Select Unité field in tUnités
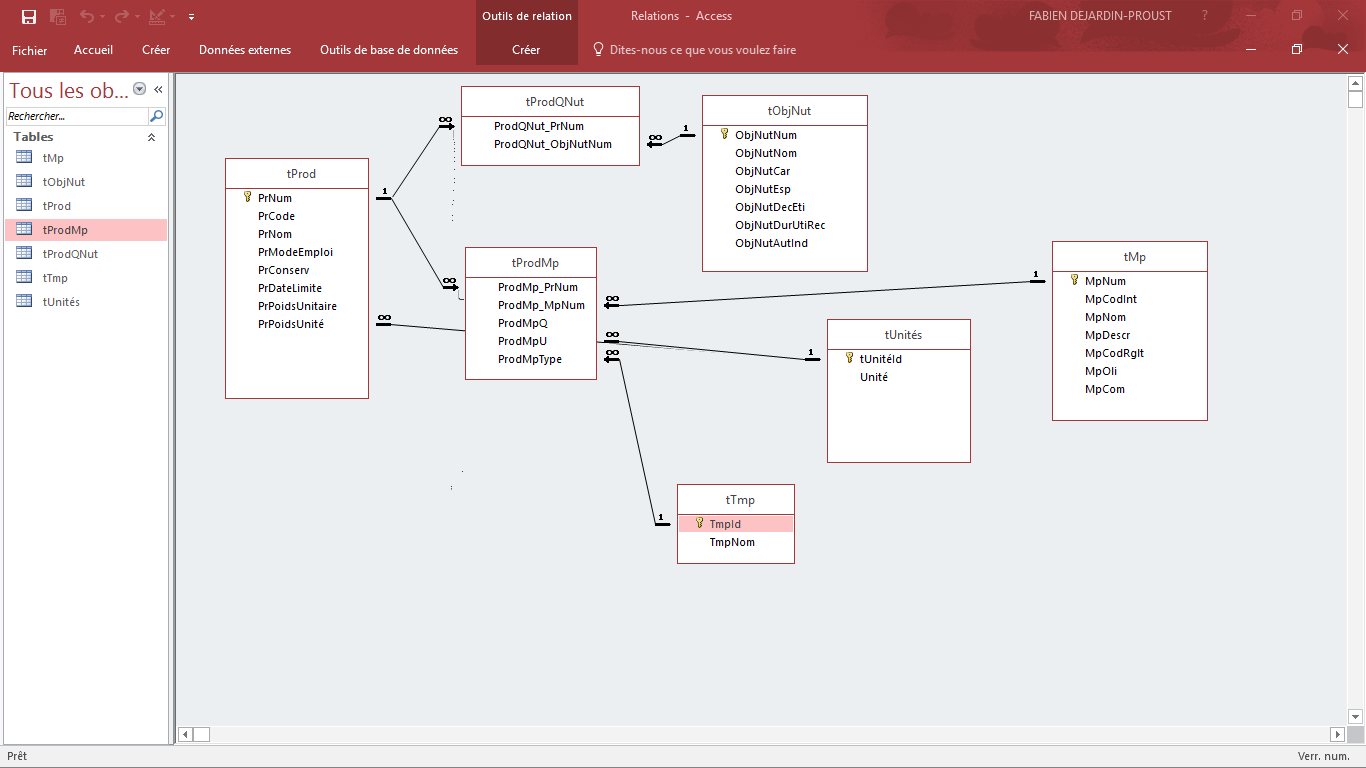The height and width of the screenshot is (768, 1366). [x=874, y=377]
